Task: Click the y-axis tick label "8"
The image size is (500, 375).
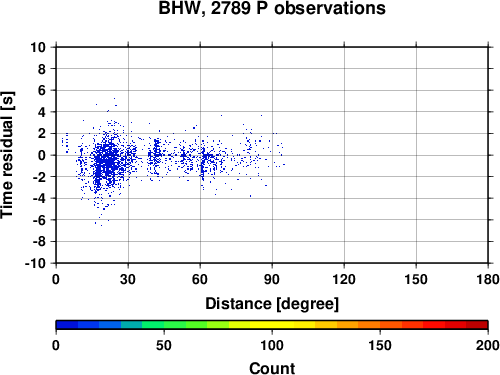Action: click(42, 69)
